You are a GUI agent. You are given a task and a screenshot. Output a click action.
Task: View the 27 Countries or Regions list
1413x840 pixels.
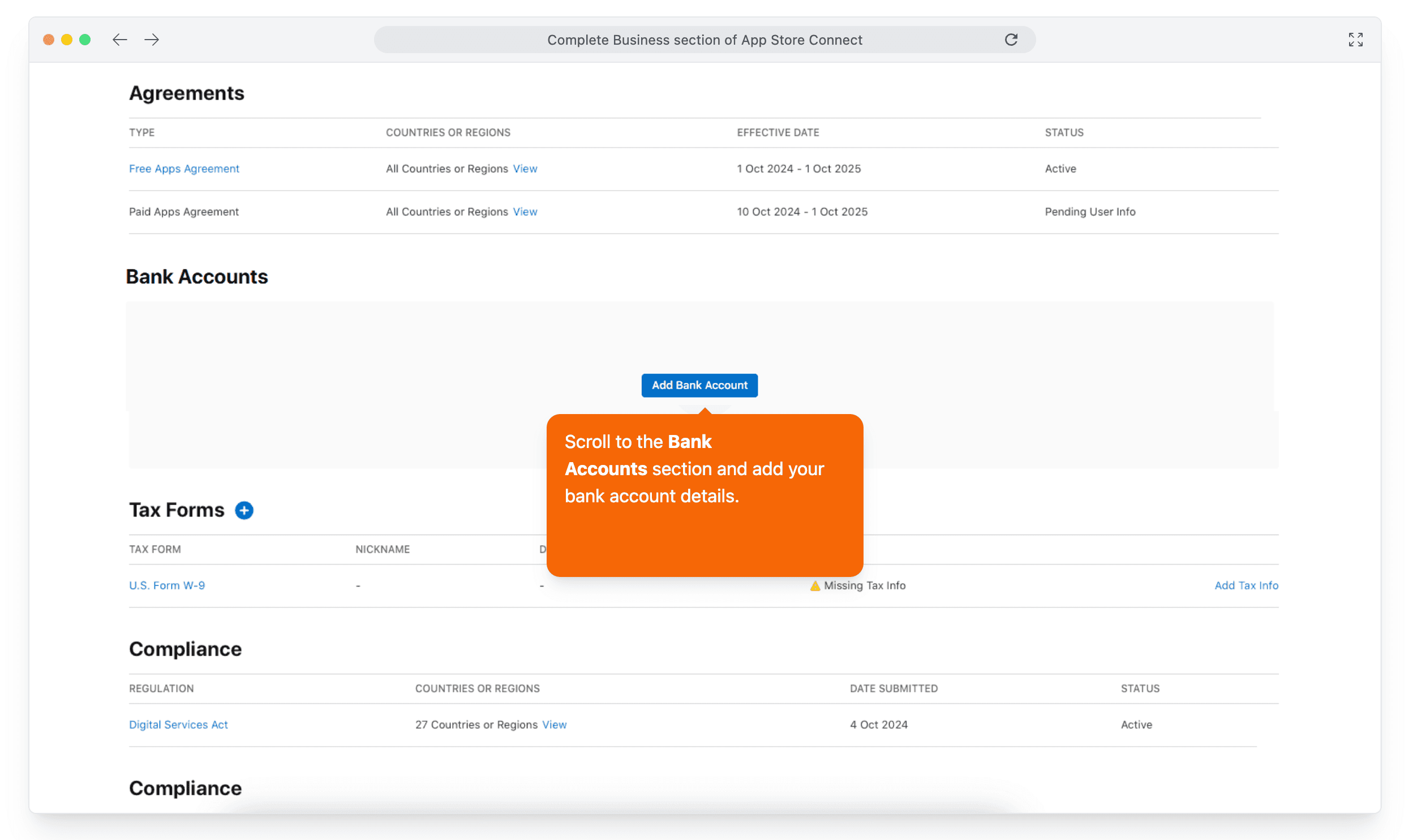[x=553, y=725]
